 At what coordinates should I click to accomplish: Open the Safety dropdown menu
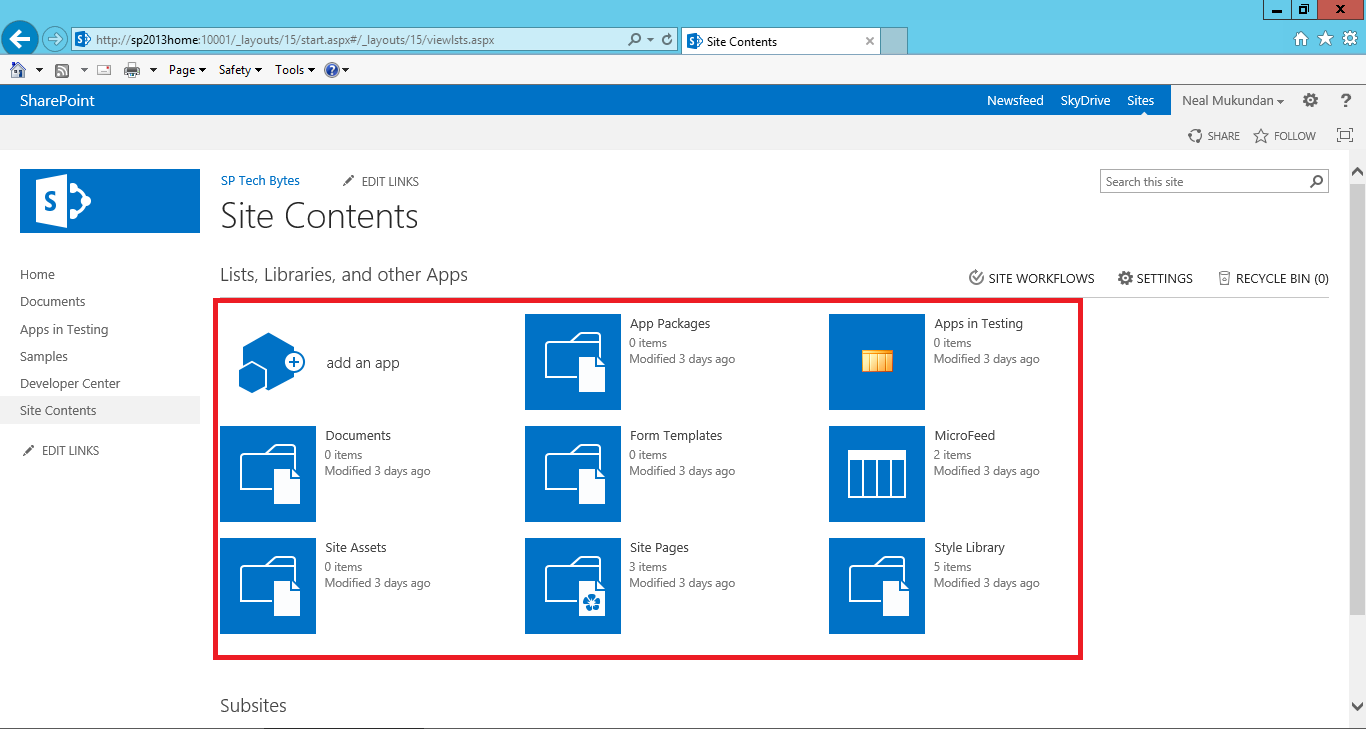(x=240, y=70)
